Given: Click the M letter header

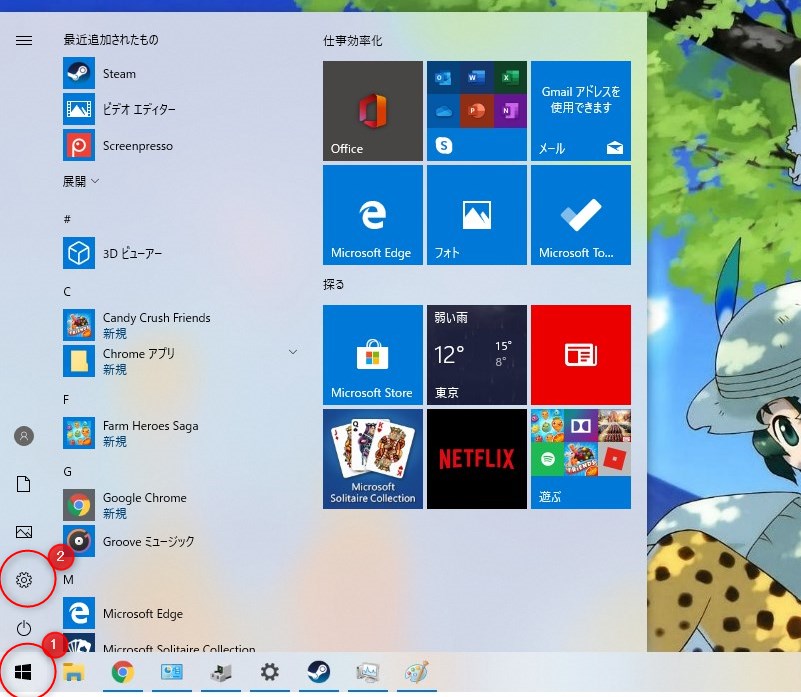Looking at the screenshot, I should 68,579.
